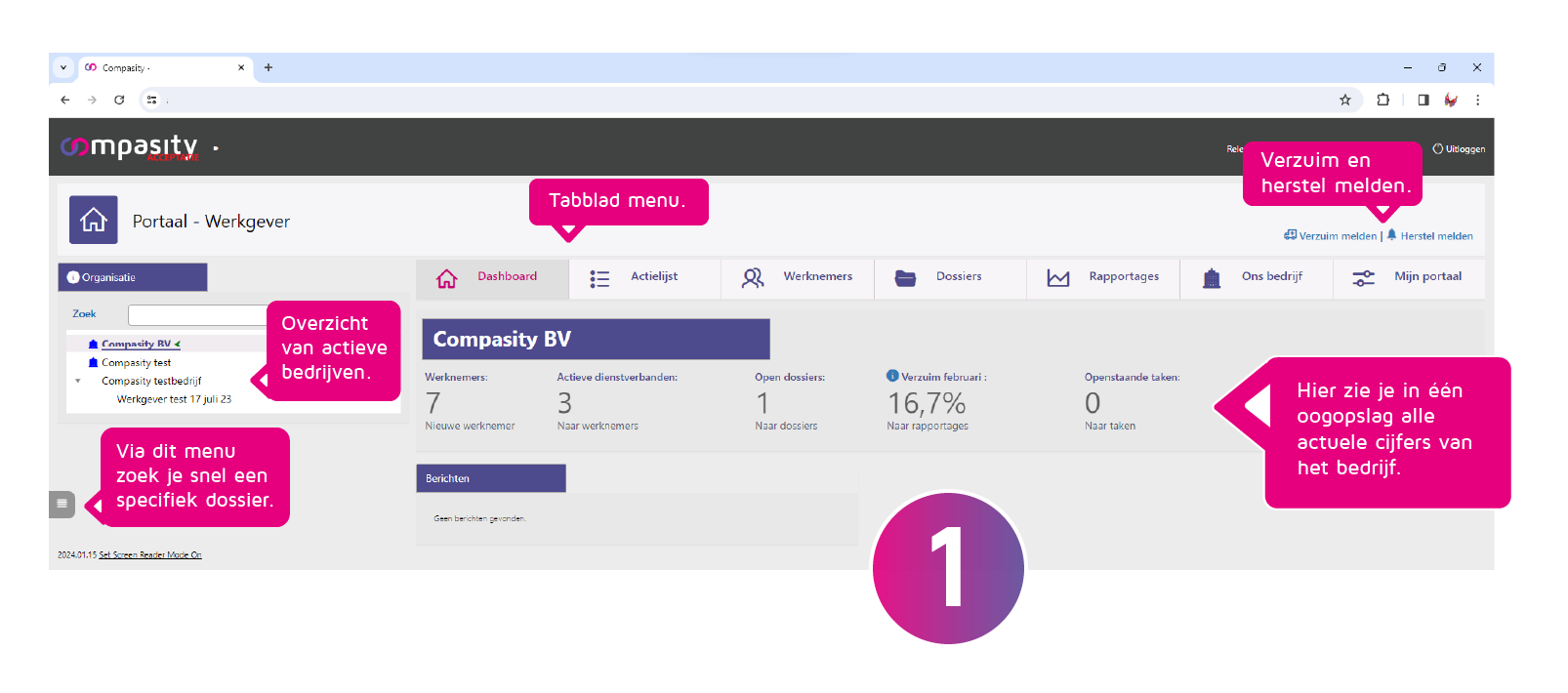The width and height of the screenshot is (1568, 693).
Task: Go to the Dossiers tab
Action: pyautogui.click(x=950, y=278)
